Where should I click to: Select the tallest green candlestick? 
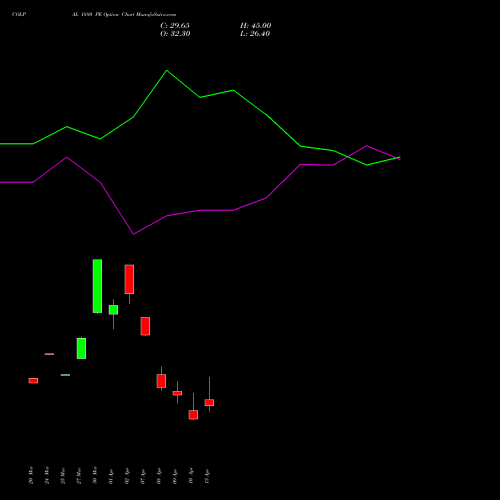[97, 286]
